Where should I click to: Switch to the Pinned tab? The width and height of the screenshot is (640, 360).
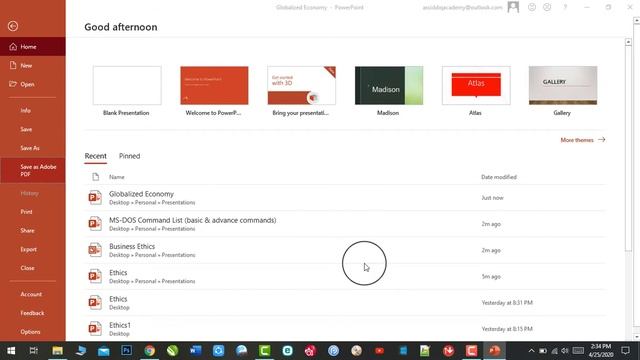[129, 156]
